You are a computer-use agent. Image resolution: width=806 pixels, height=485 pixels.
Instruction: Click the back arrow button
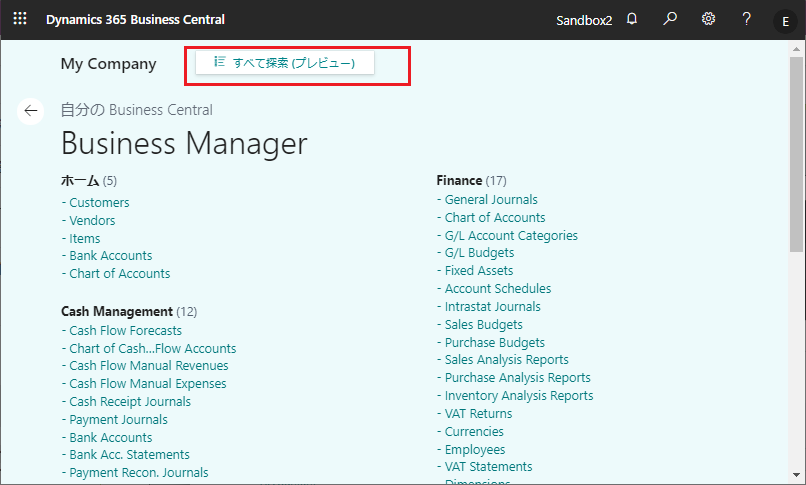(x=31, y=111)
